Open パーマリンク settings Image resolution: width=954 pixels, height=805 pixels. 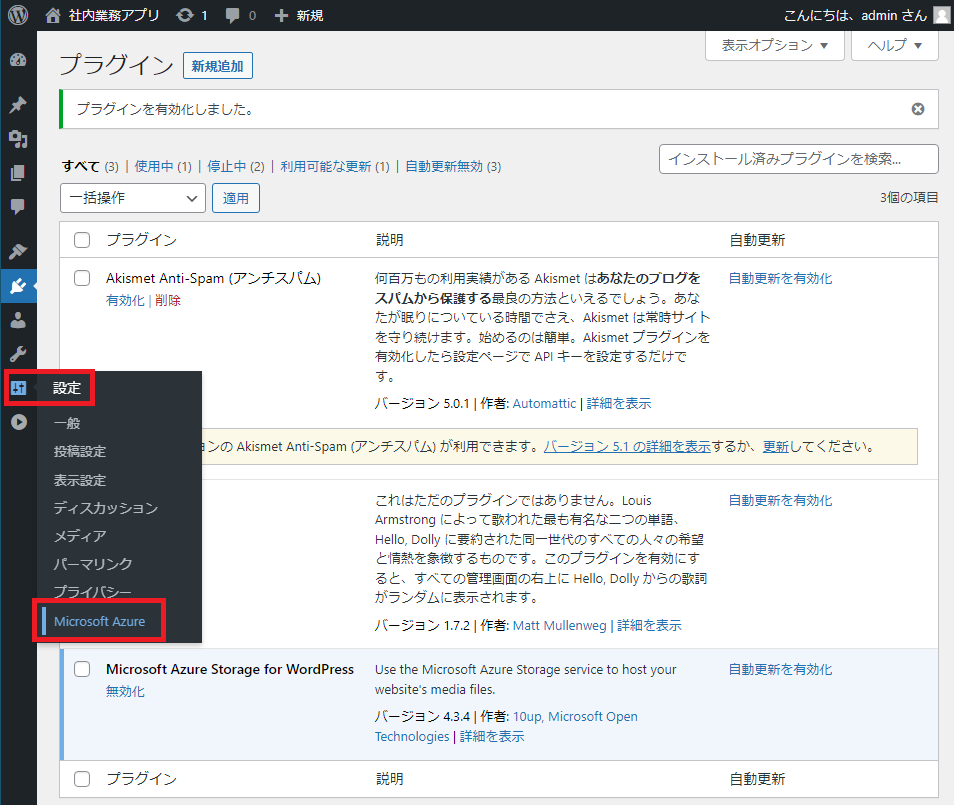point(93,564)
